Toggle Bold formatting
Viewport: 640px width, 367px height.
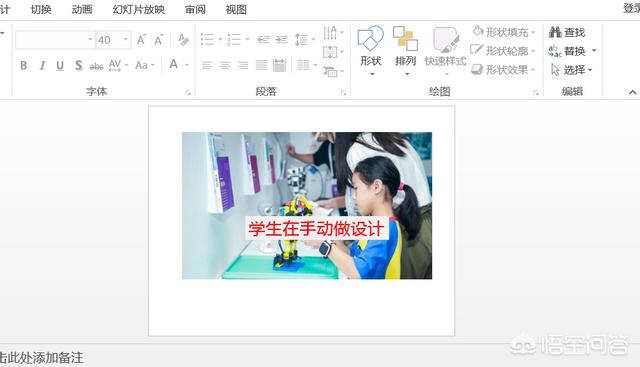[24, 65]
